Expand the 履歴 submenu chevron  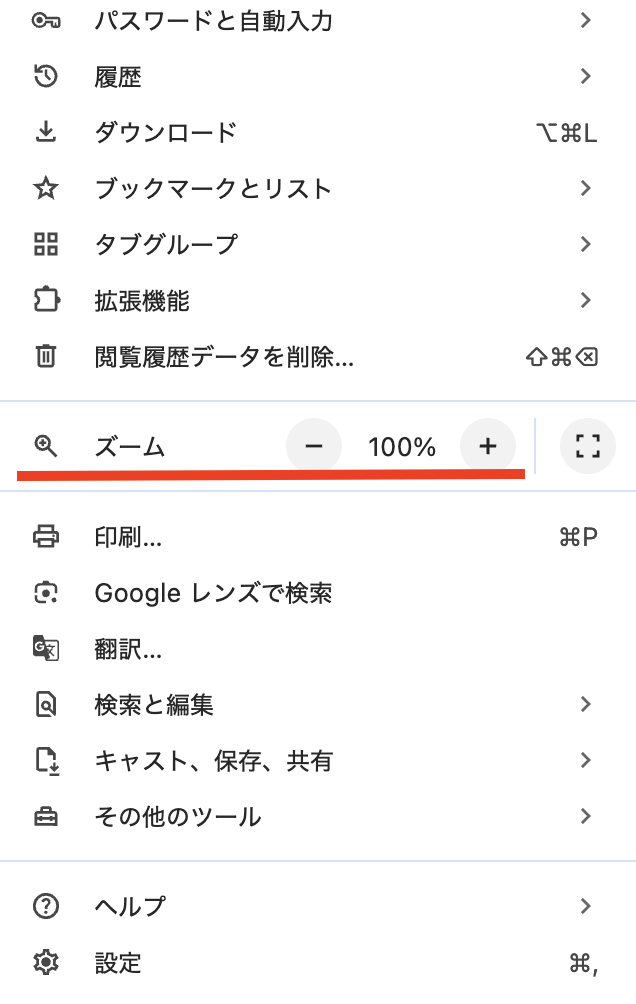[585, 77]
